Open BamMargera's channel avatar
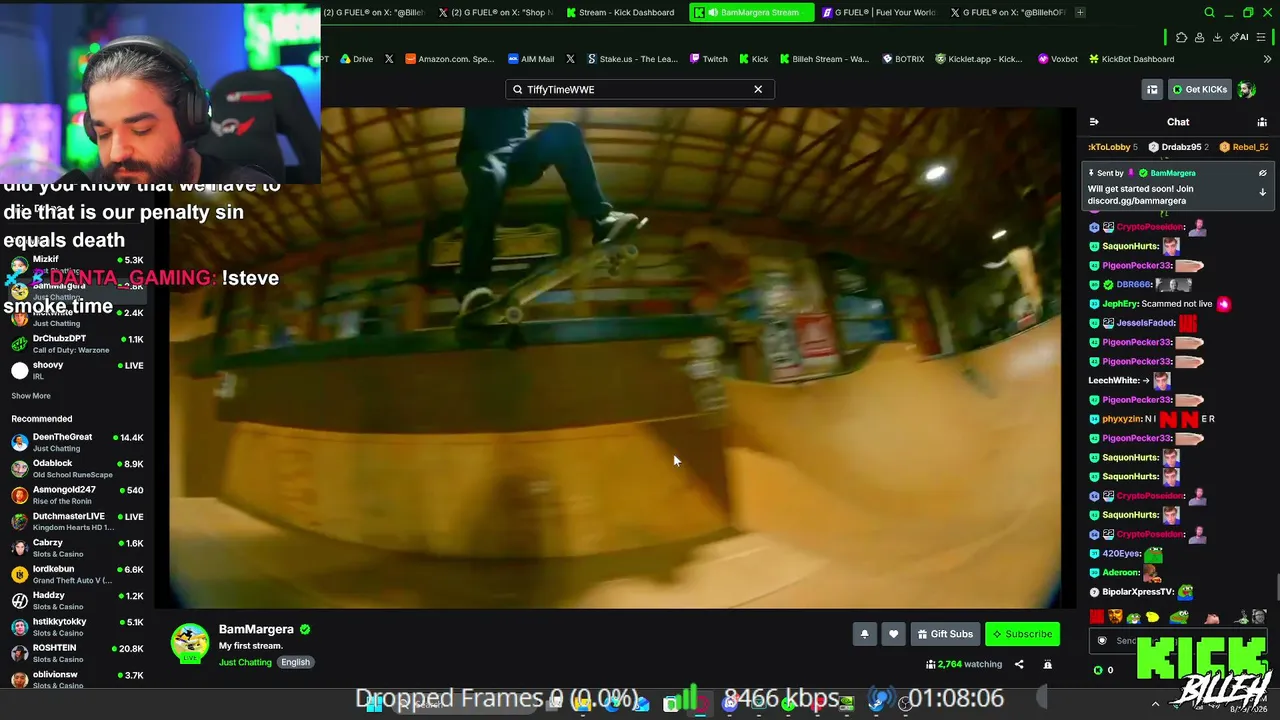This screenshot has width=1280, height=720. point(190,643)
